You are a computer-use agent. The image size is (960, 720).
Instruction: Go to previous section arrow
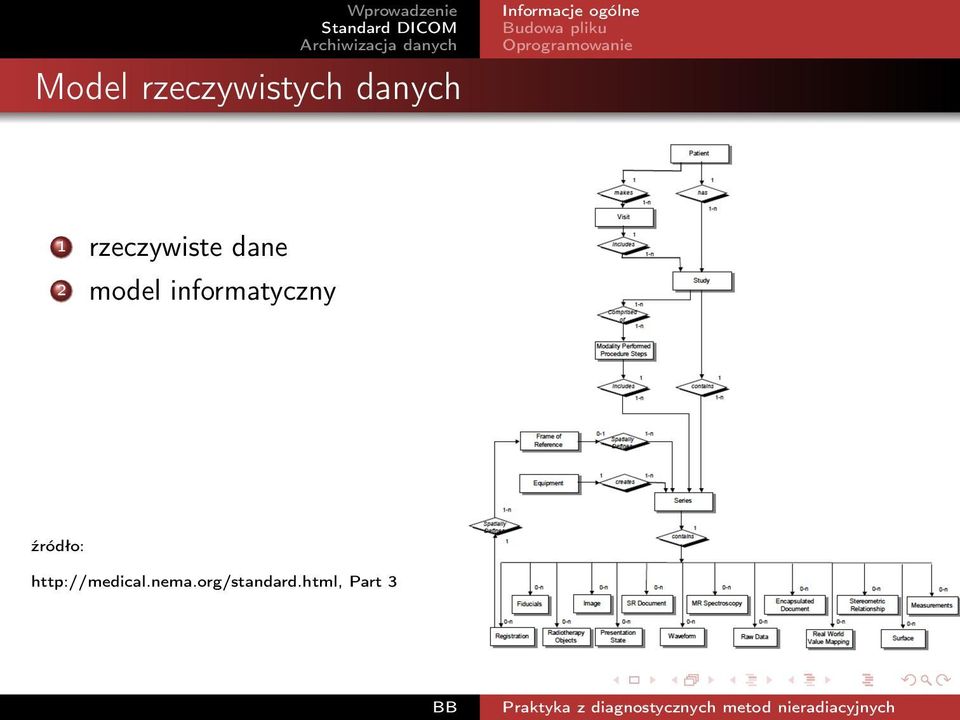coord(790,680)
